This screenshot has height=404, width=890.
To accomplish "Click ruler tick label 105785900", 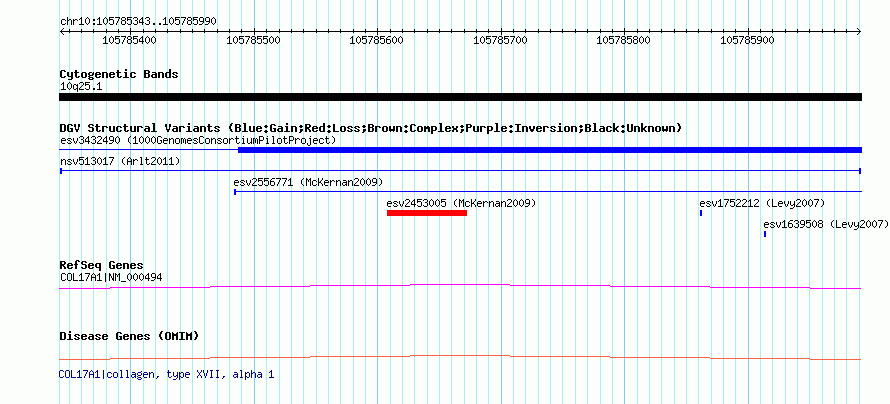I will pyautogui.click(x=748, y=40).
